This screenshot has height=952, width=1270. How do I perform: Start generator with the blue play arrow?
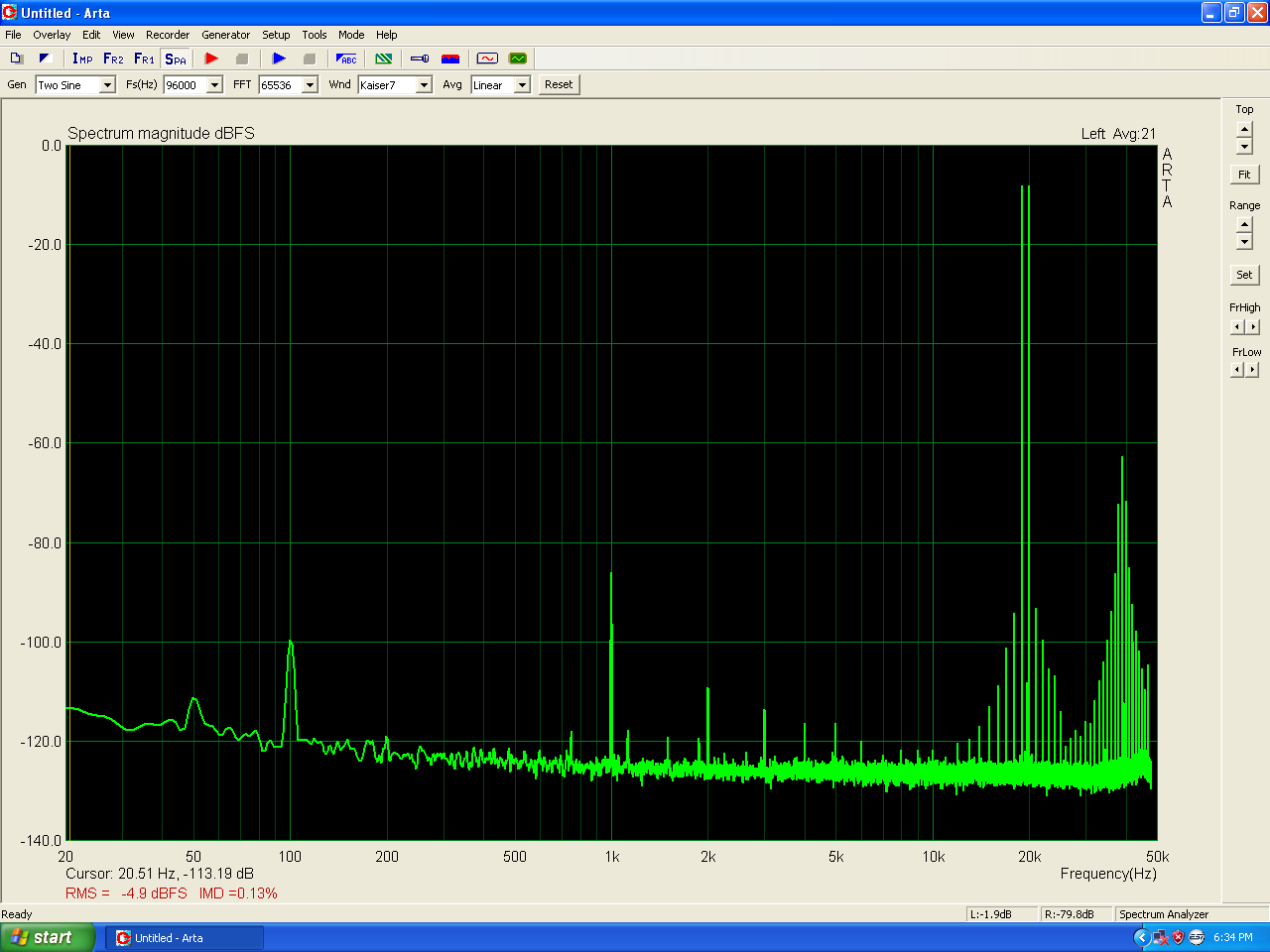(279, 59)
